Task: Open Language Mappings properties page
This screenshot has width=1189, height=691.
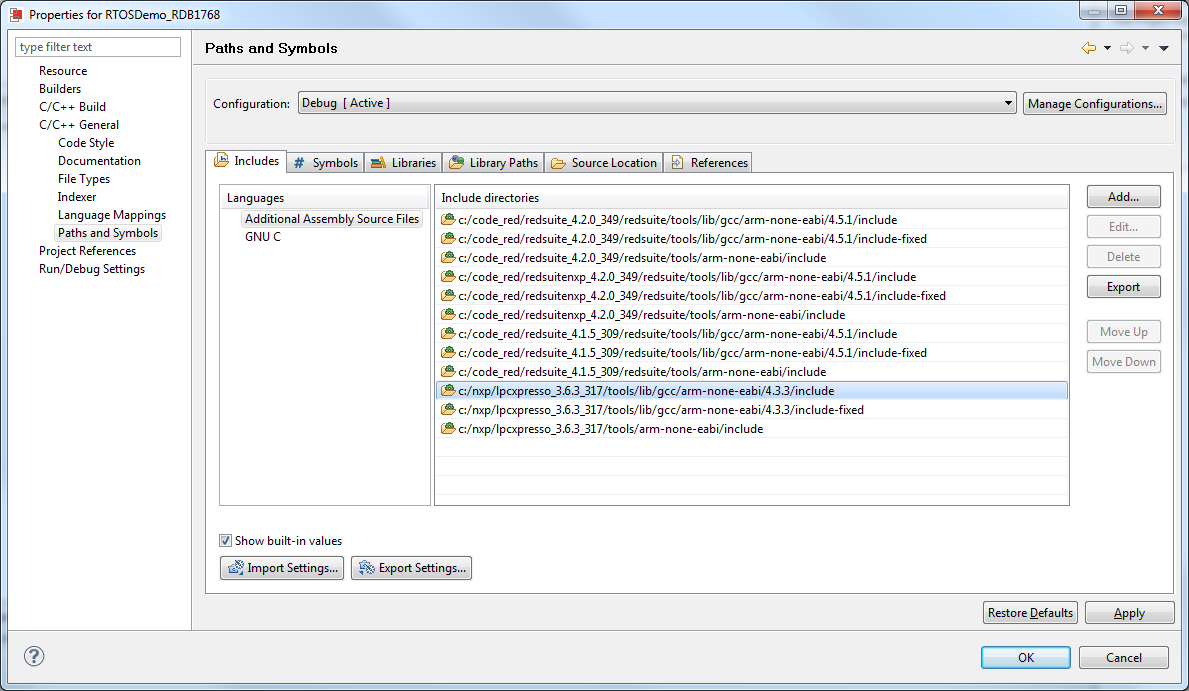Action: 111,215
